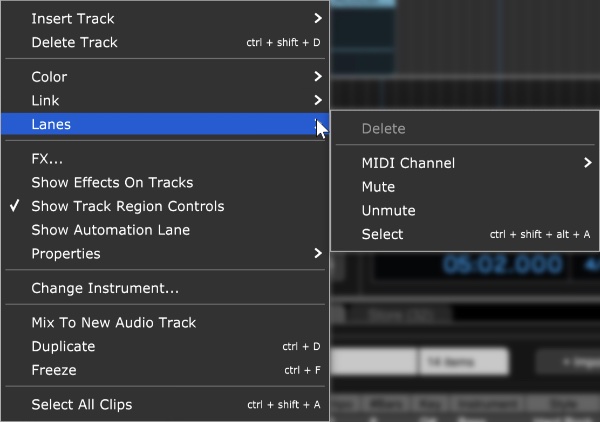
Task: Click the blurred time display counter
Action: 503,265
